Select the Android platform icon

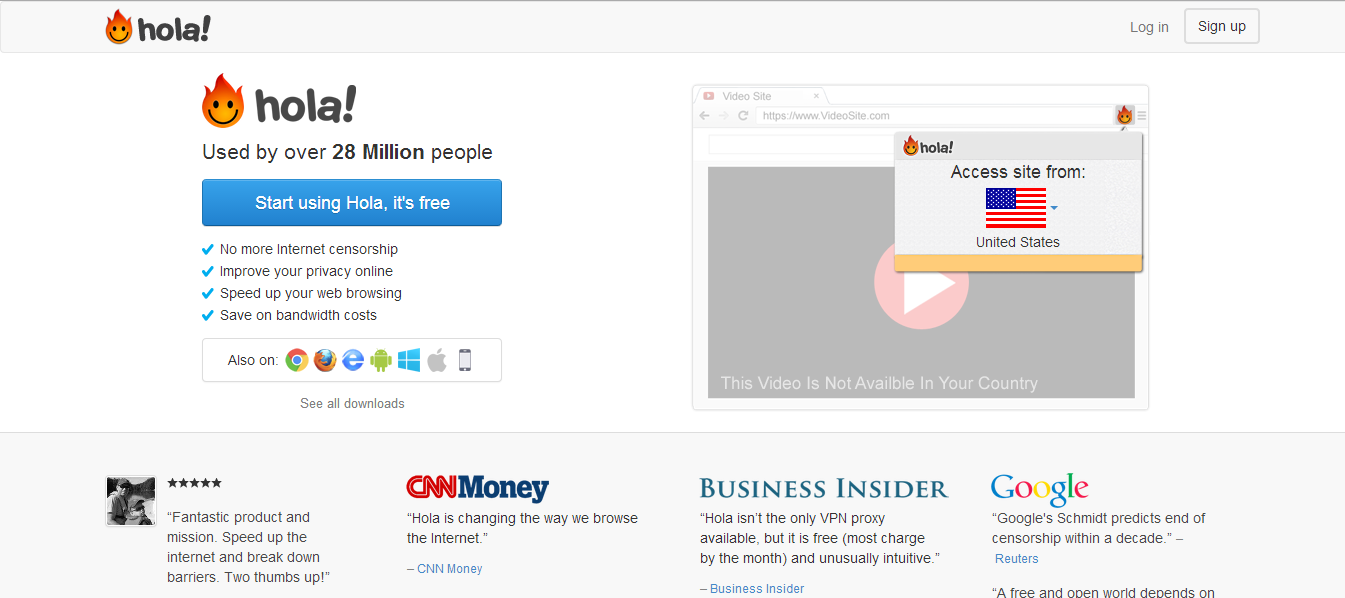tap(381, 360)
